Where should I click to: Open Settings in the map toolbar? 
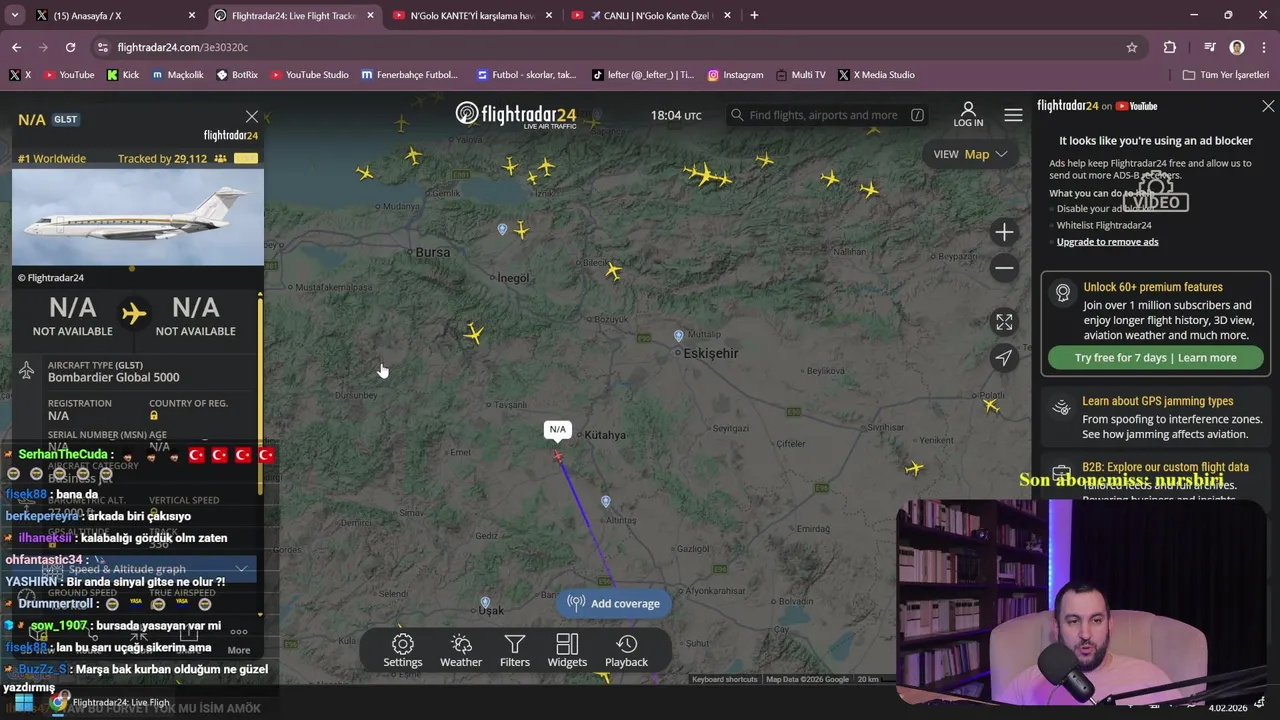[403, 650]
